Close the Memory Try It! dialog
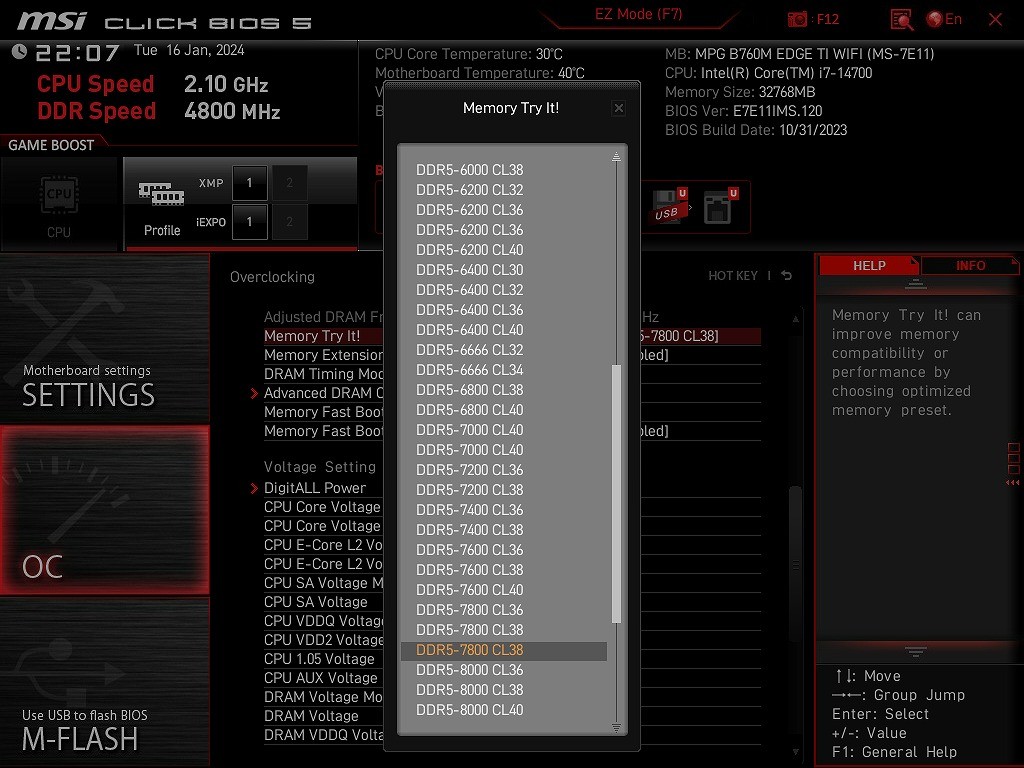This screenshot has width=1024, height=768. (618, 108)
